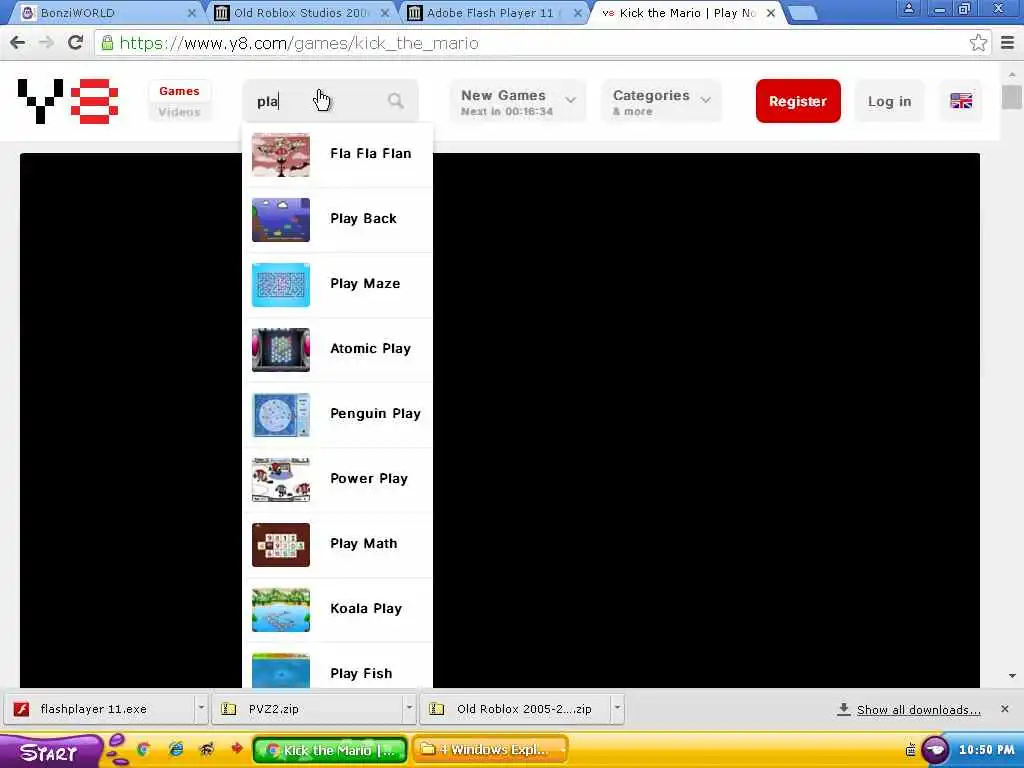Bookmark page with the star icon
1024x768 pixels.
[x=978, y=43]
